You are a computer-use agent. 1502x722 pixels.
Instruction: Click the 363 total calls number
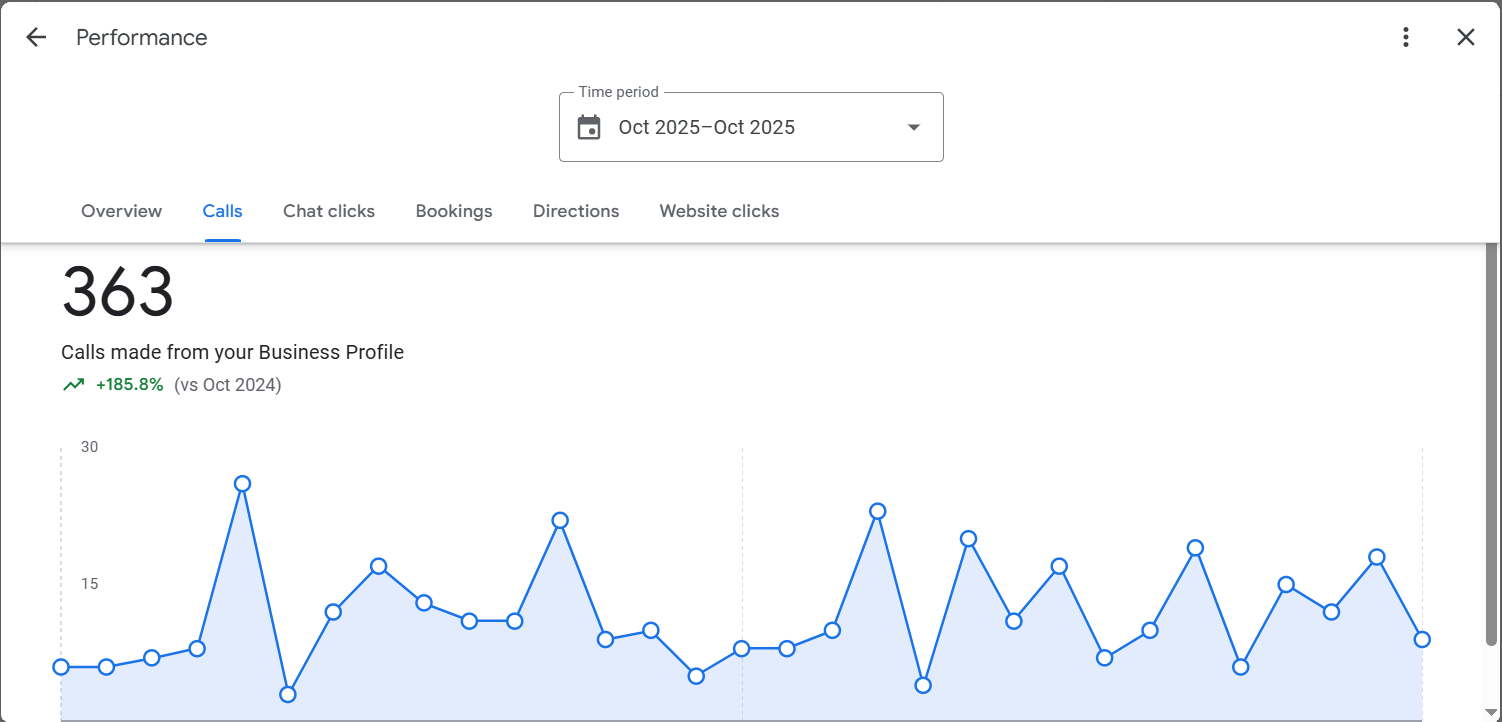click(x=118, y=293)
